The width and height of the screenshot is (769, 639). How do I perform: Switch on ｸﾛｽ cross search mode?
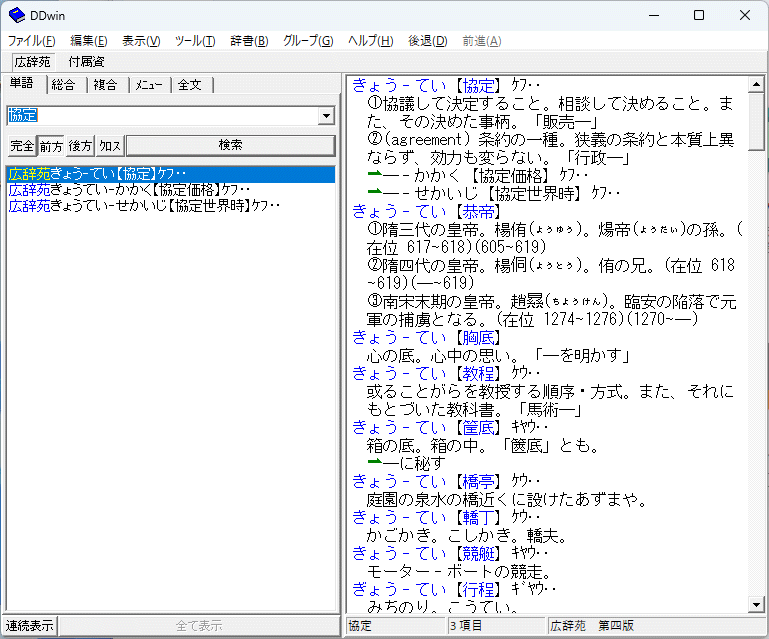pos(110,145)
